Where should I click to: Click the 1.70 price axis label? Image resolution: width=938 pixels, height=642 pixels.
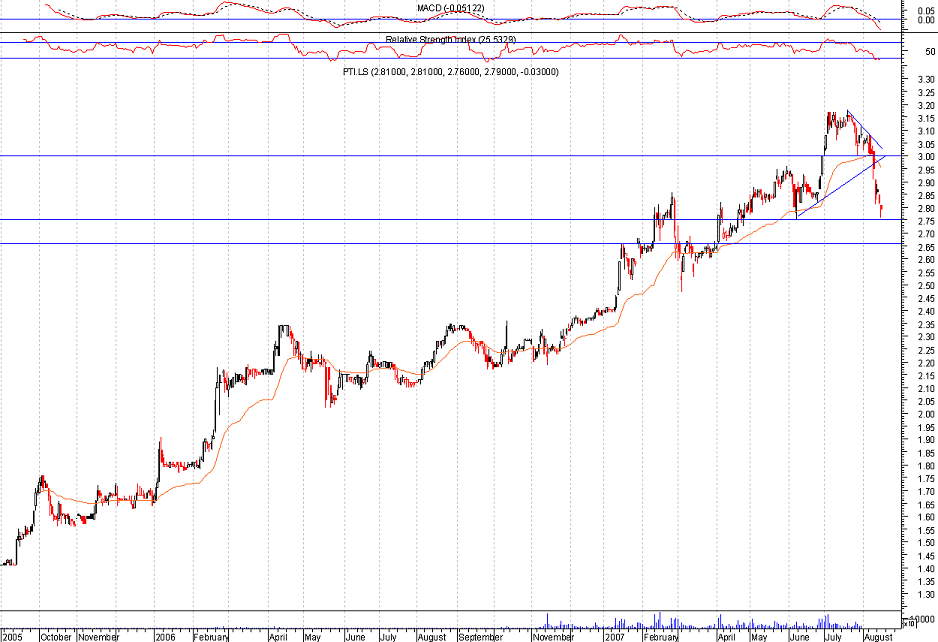(x=925, y=491)
